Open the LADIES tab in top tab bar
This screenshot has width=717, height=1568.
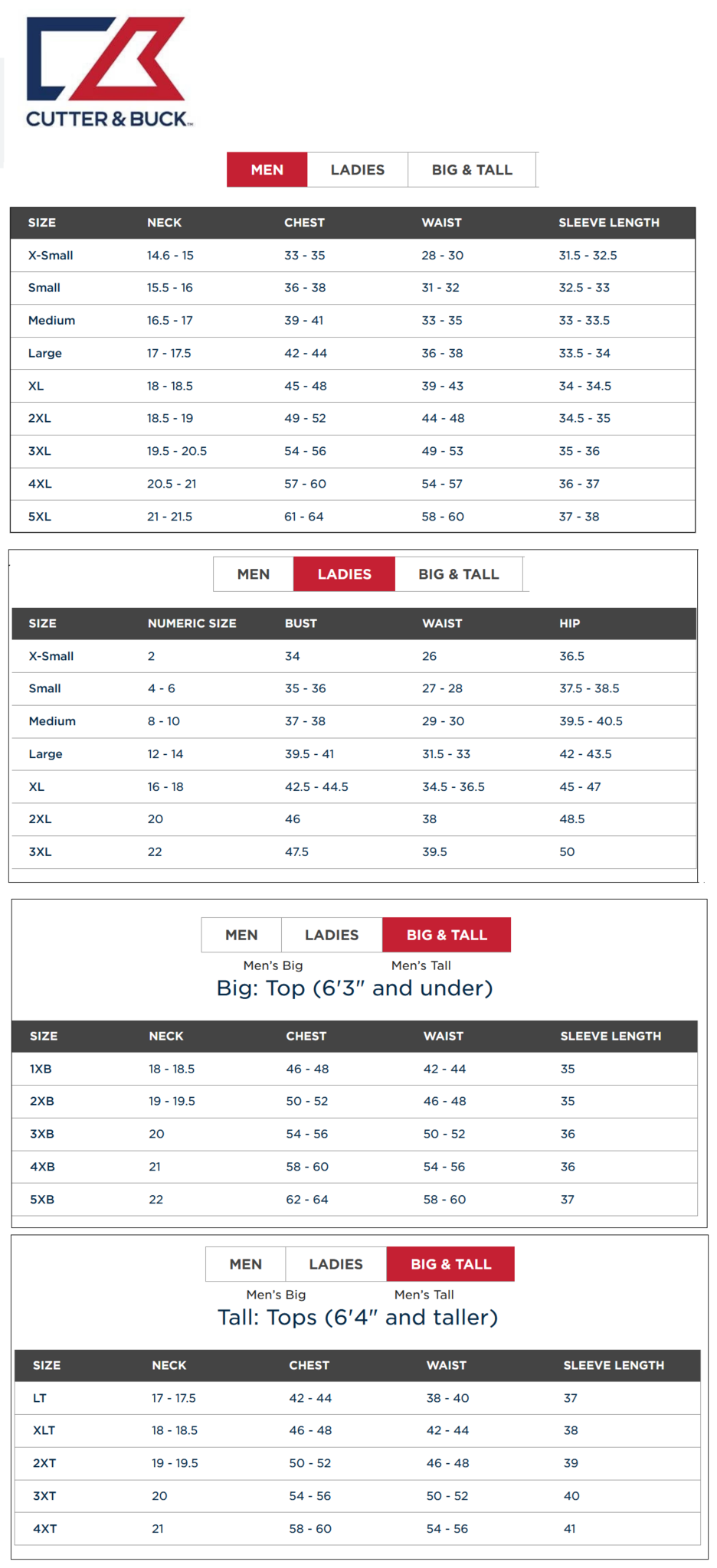(x=357, y=170)
